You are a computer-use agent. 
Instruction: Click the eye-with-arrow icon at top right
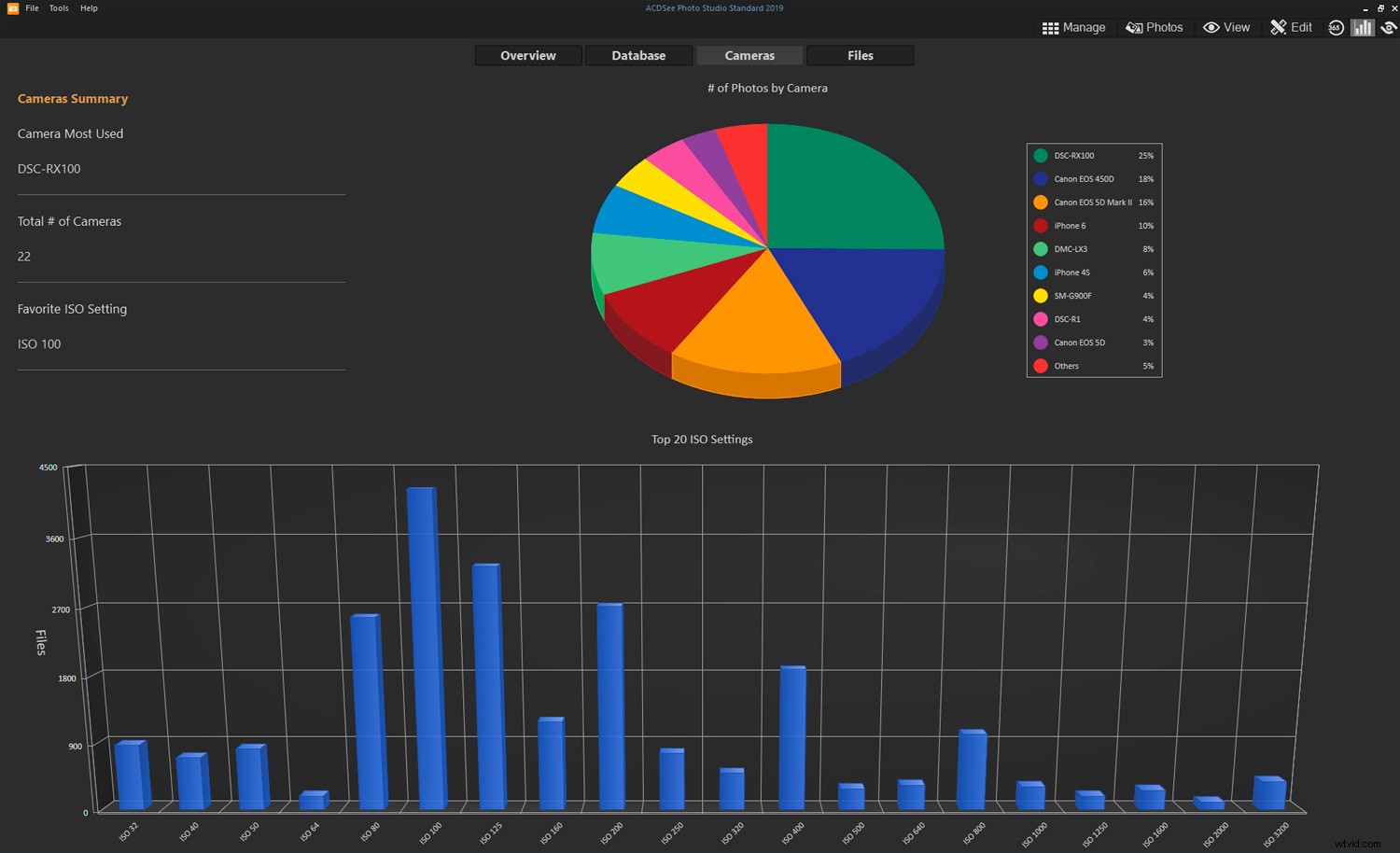coord(1389,27)
